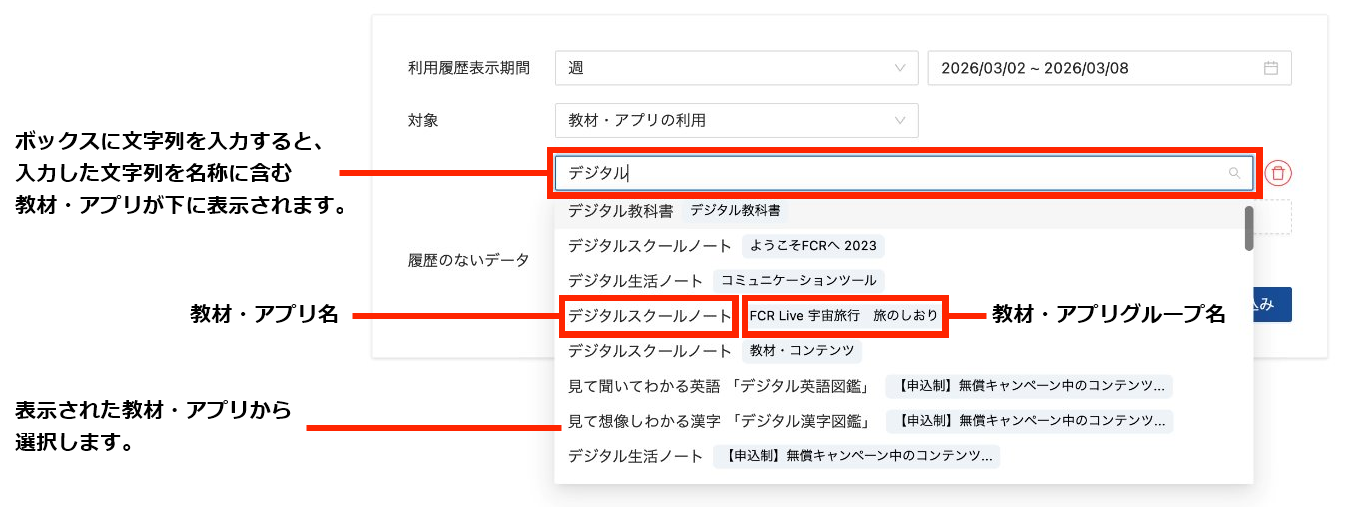Select デジタル生活ノート with 【申込制】 campaign group
This screenshot has width=1347, height=520.
point(636,456)
